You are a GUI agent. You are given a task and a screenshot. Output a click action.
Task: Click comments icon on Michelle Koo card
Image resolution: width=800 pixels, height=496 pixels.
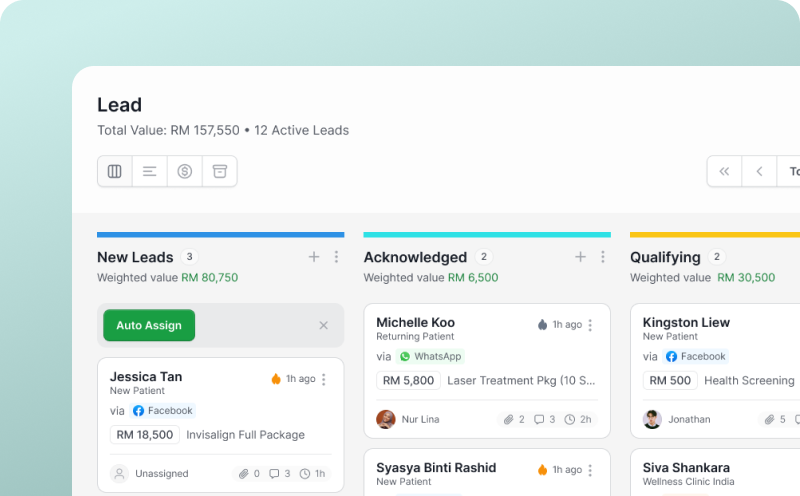(x=539, y=419)
